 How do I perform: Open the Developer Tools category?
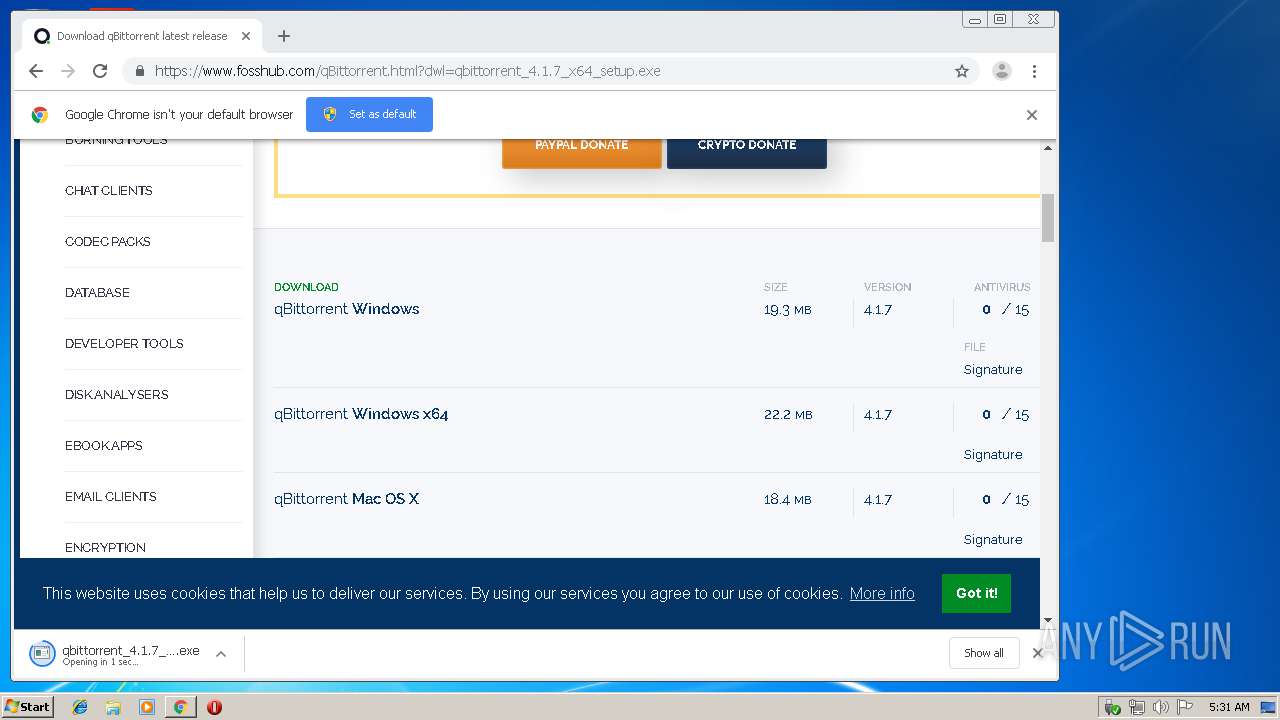(x=124, y=343)
